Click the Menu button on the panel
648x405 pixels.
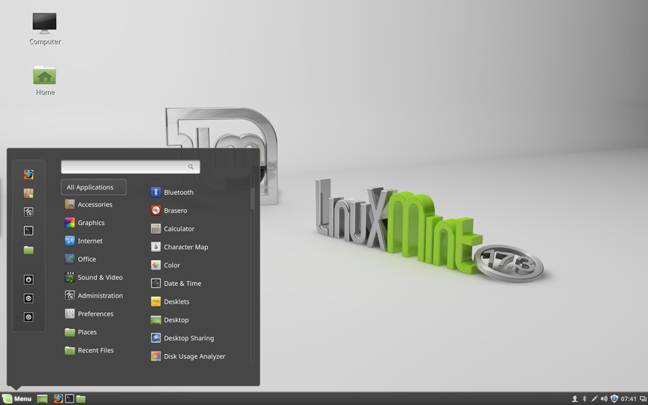[x=17, y=399]
